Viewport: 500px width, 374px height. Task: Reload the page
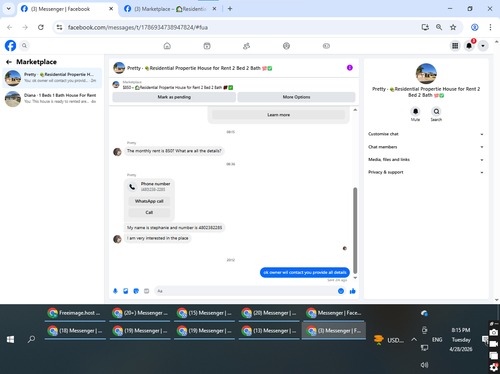click(x=41, y=27)
